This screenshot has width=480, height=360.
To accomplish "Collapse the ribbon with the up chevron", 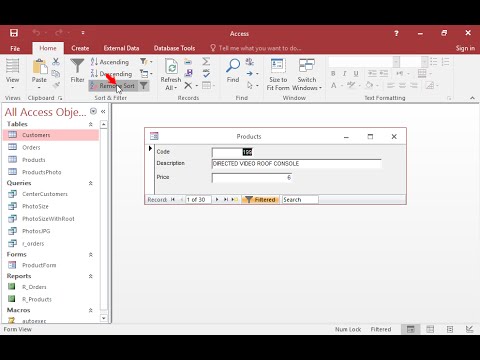I will coord(472,98).
